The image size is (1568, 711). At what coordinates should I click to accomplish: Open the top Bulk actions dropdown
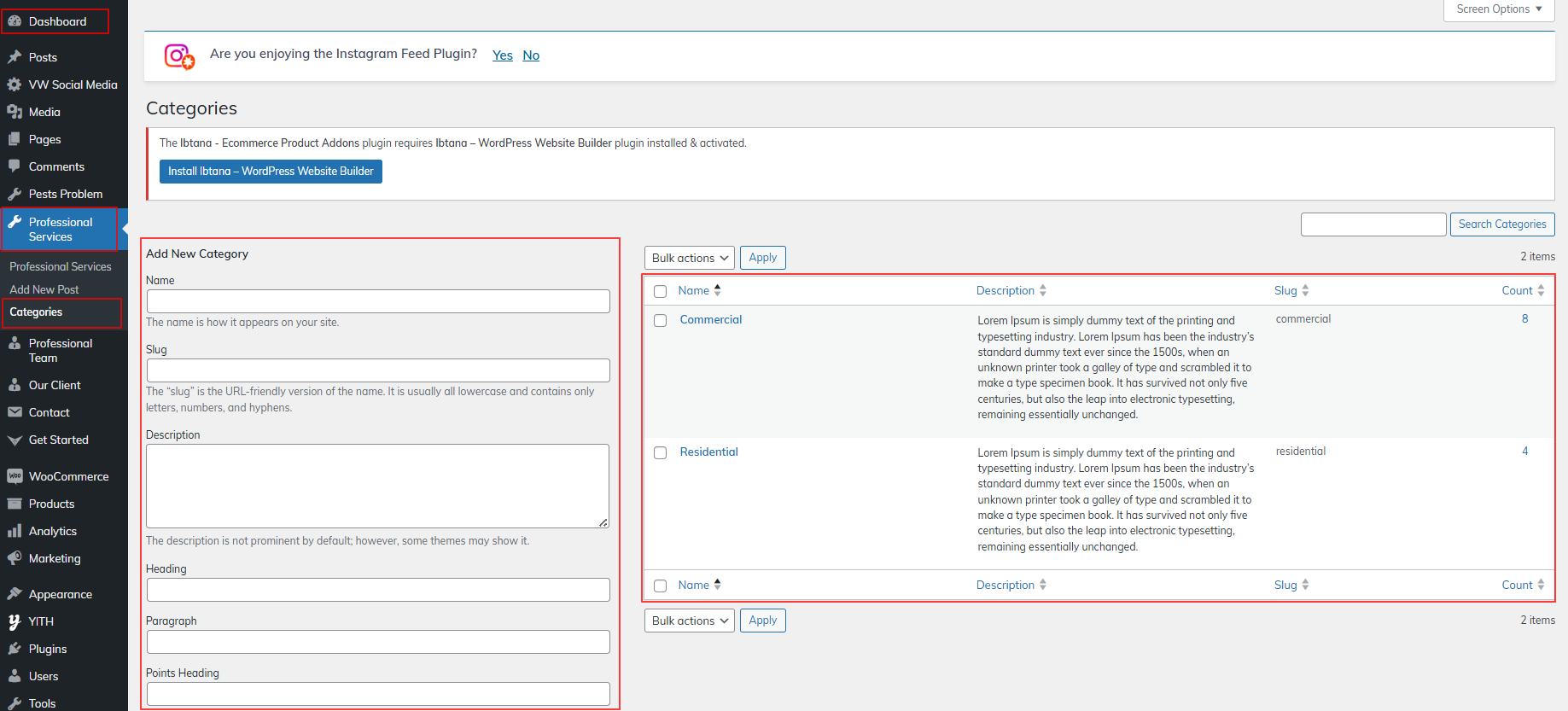coord(689,258)
